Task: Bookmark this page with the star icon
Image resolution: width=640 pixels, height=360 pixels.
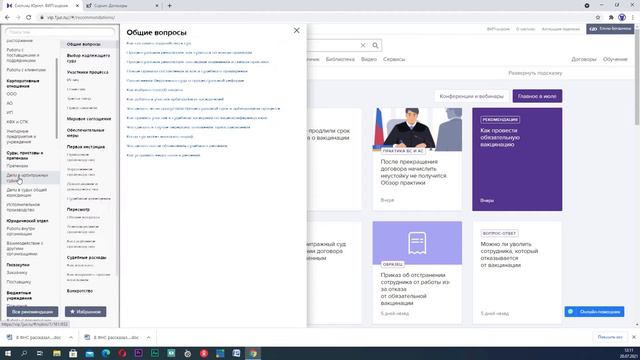Action: point(598,18)
